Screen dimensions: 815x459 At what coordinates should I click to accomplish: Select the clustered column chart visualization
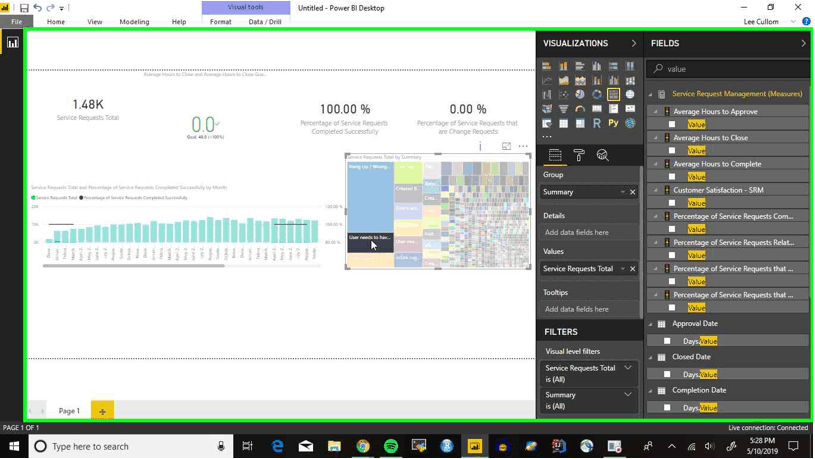click(597, 66)
